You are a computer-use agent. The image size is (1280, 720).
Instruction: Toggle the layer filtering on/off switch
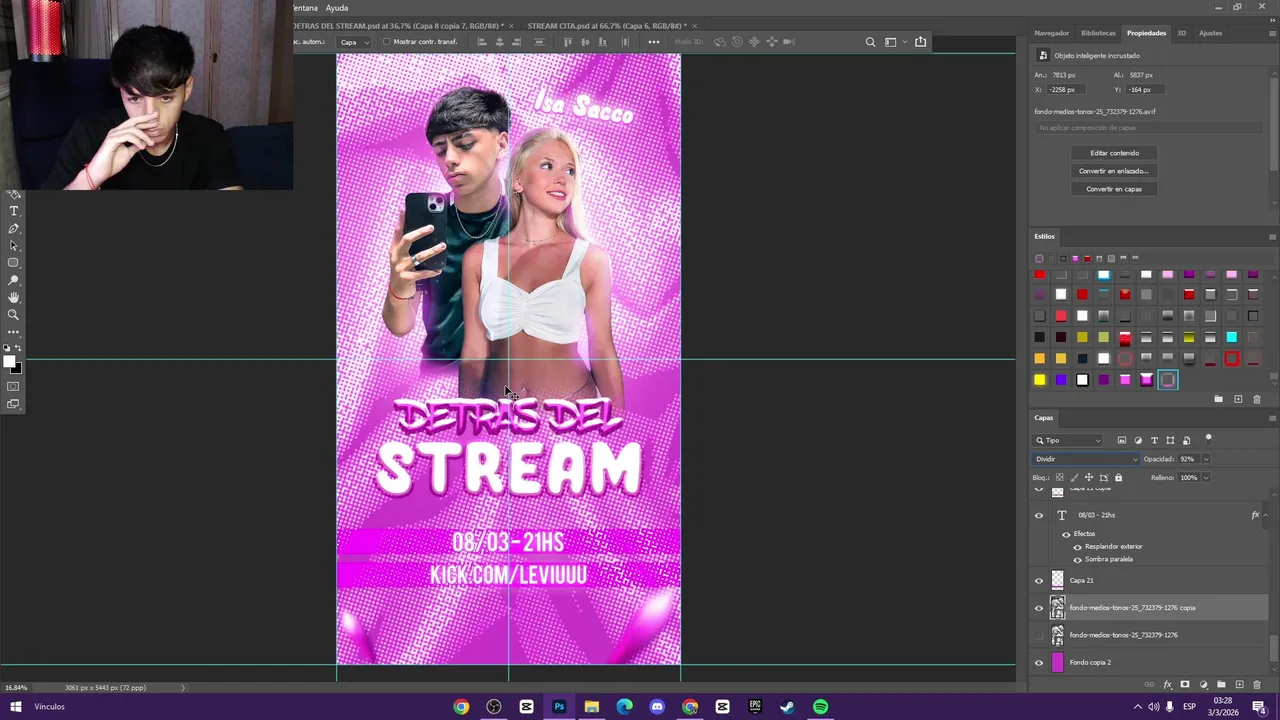pos(1208,438)
